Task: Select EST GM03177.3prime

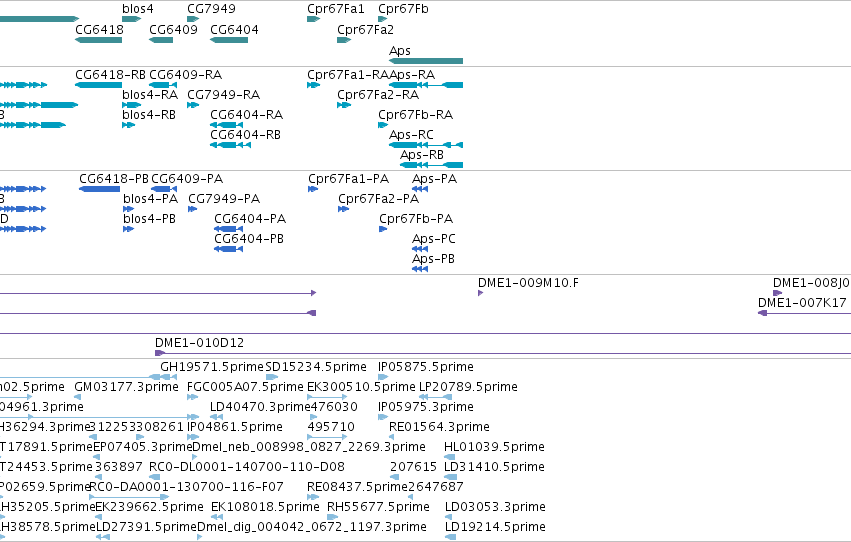Action: (x=126, y=387)
